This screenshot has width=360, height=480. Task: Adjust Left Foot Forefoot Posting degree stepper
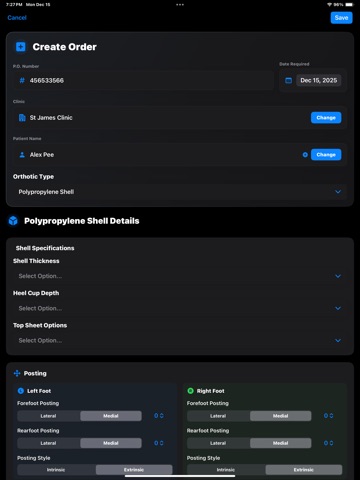point(159,416)
